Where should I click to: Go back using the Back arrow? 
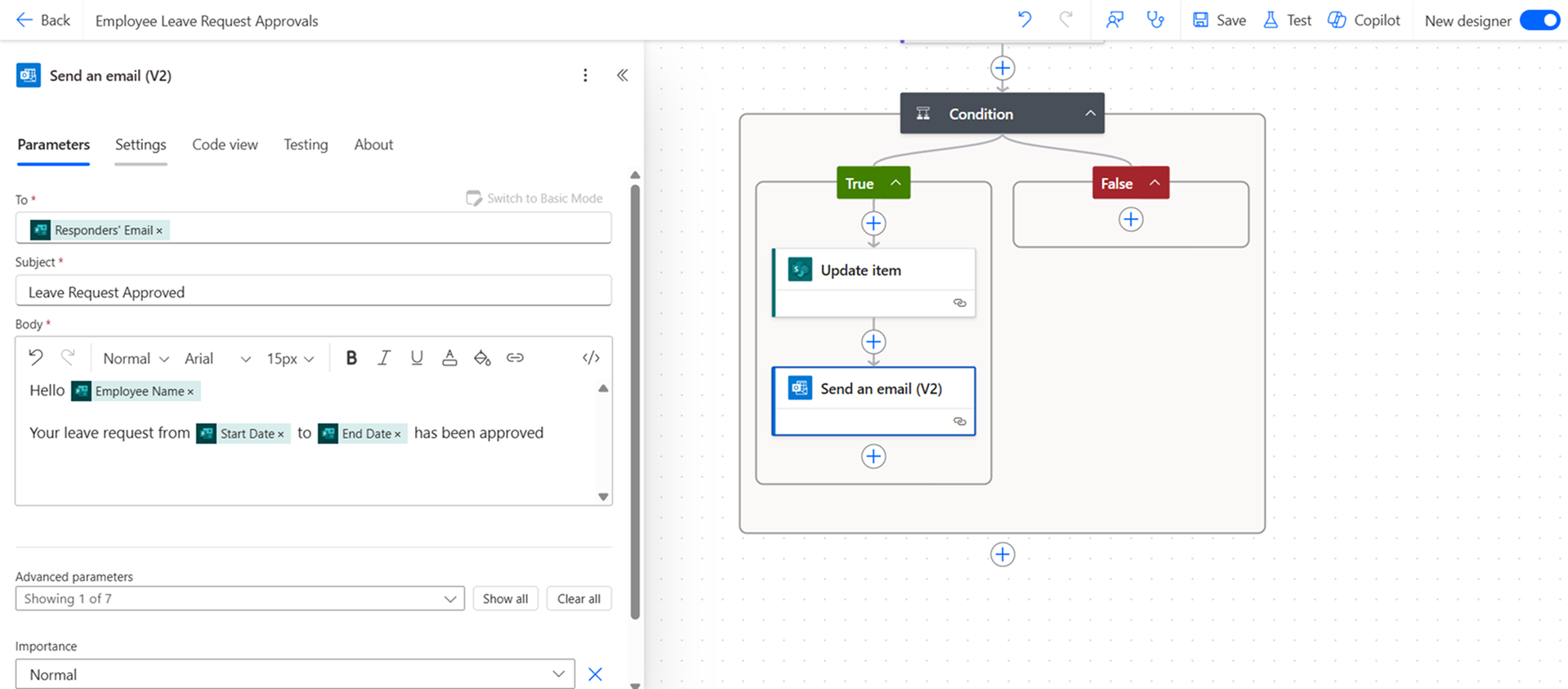click(x=42, y=20)
